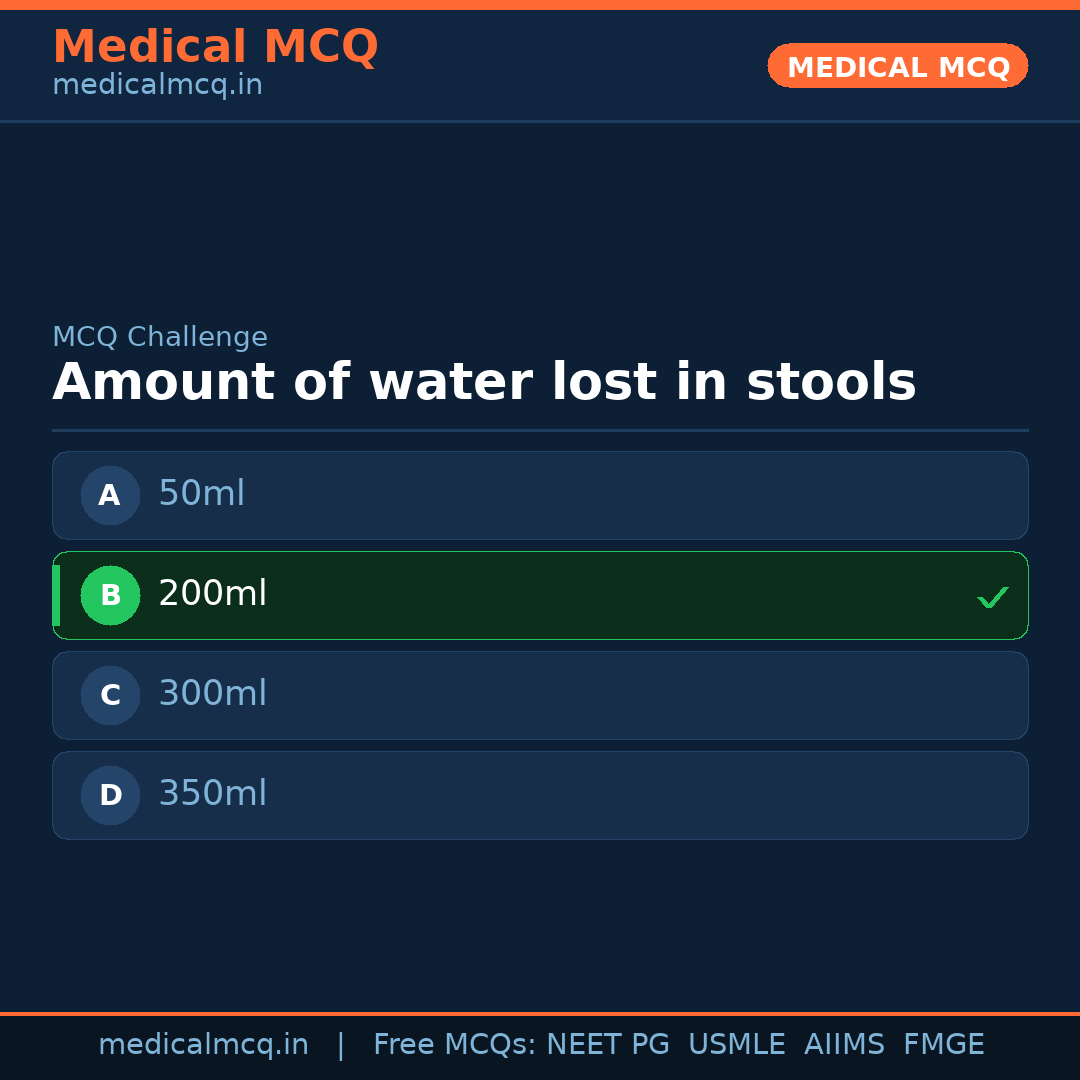The height and width of the screenshot is (1080, 1080).
Task: Click the green checkmark on option B
Action: (x=993, y=597)
